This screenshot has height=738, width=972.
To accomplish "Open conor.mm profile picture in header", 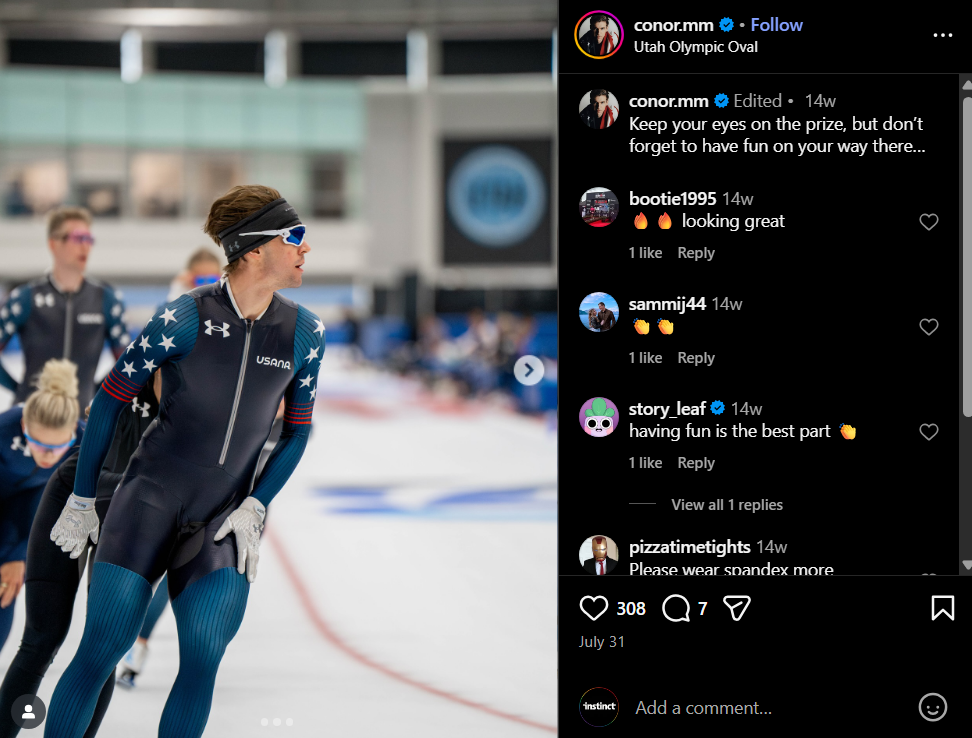I will [x=598, y=35].
